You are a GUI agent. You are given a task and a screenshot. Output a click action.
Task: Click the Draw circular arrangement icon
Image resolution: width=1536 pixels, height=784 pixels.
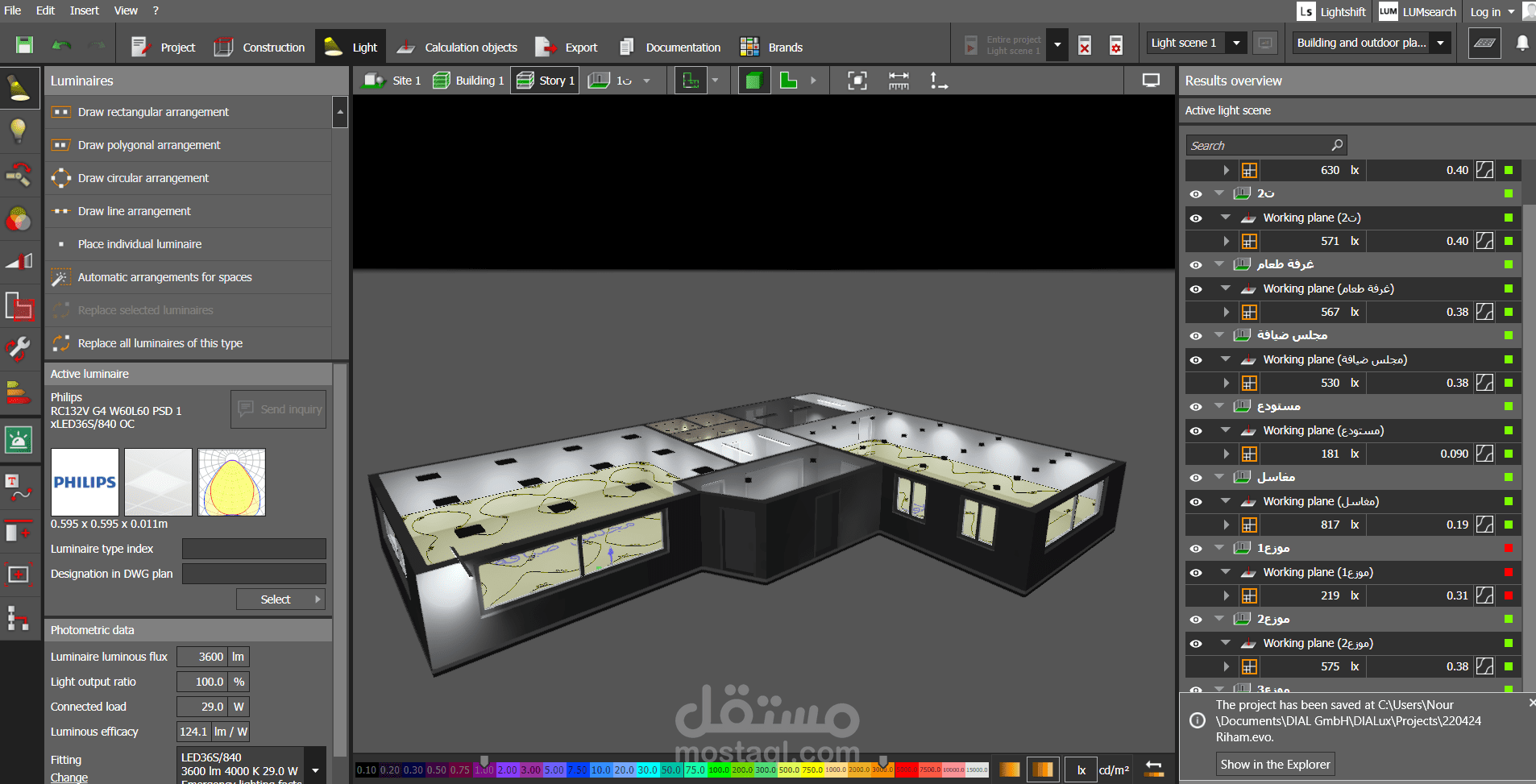[61, 178]
